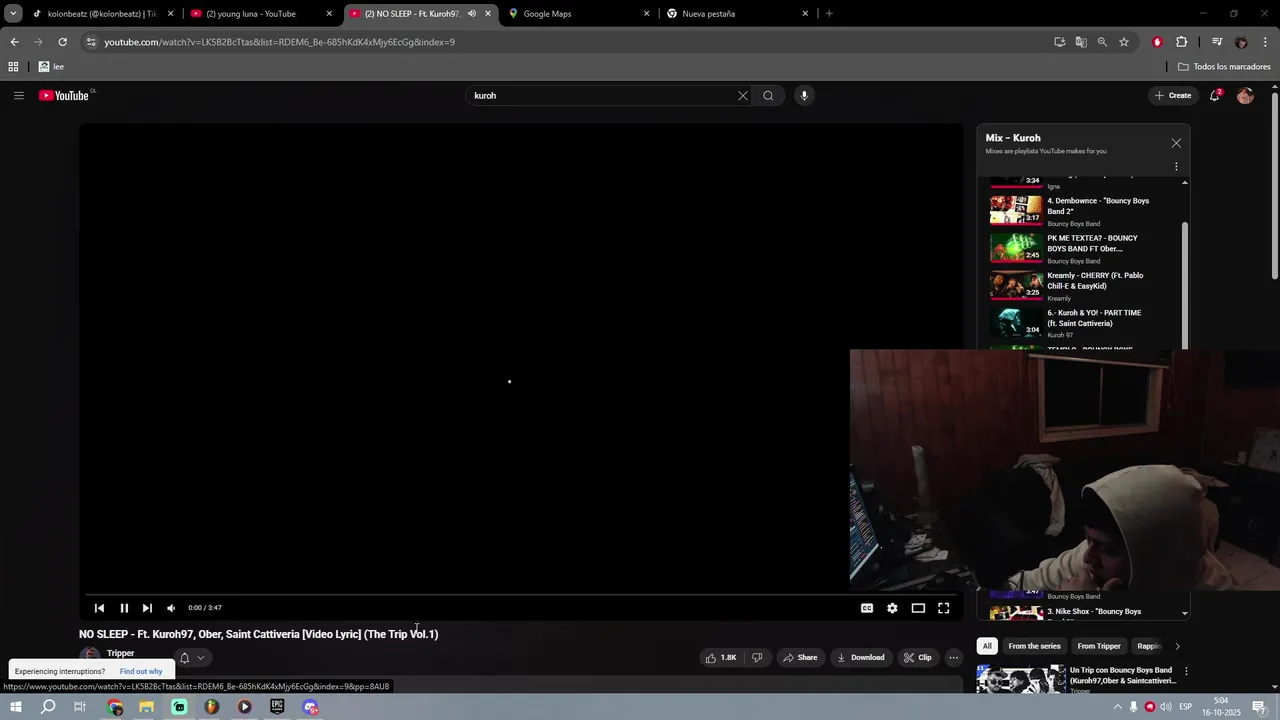Click the browser address bar URL
This screenshot has width=1280, height=720.
[280, 42]
